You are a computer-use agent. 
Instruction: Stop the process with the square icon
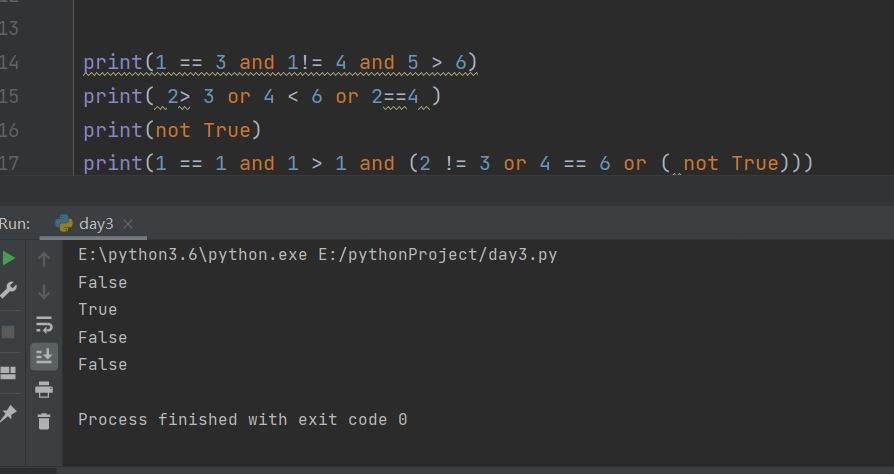tap(8, 332)
